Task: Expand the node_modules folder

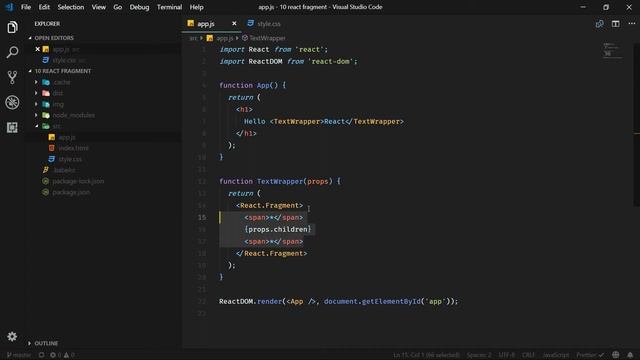Action: coord(73,115)
